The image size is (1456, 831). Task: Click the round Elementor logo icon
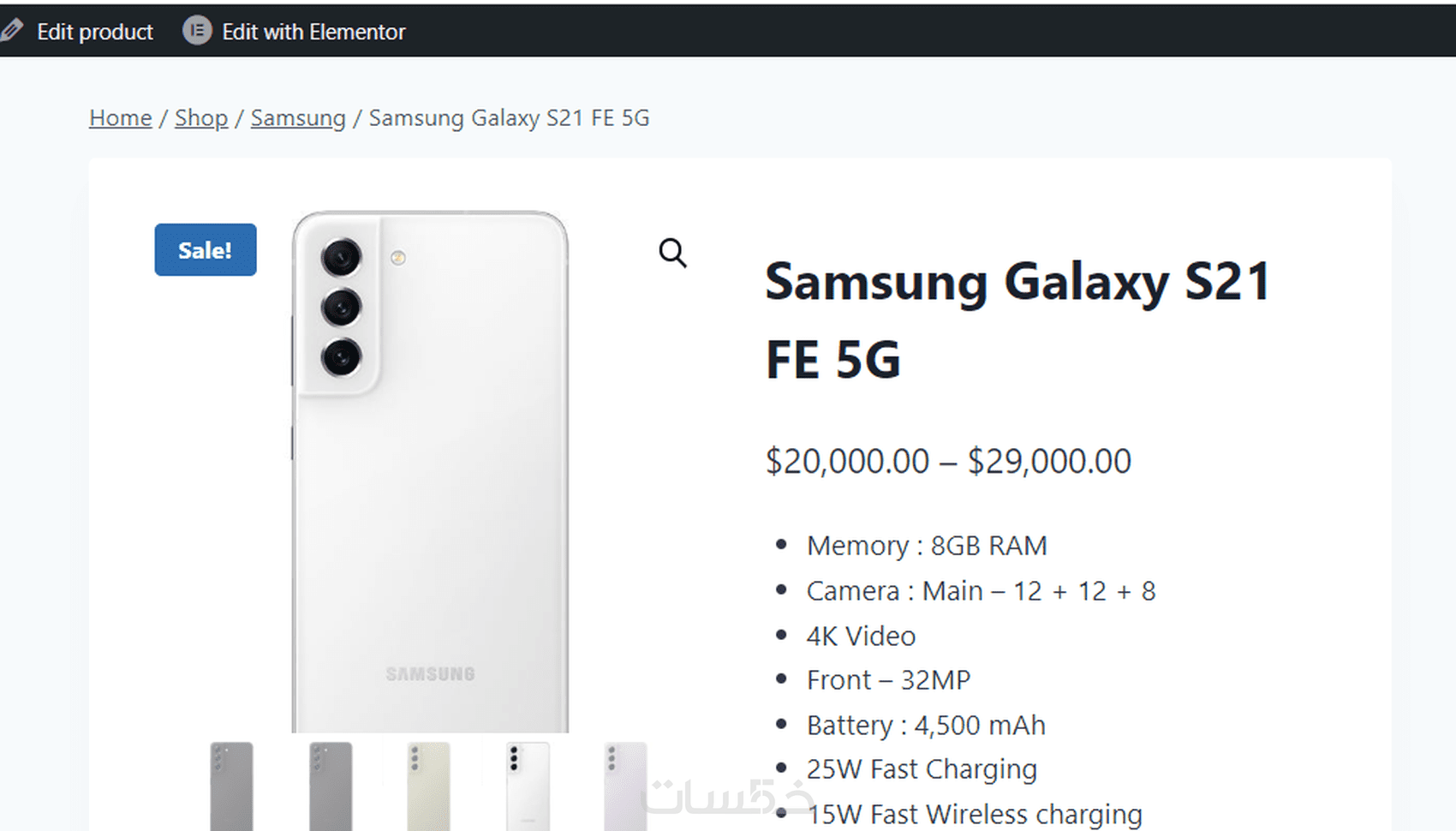pos(196,31)
